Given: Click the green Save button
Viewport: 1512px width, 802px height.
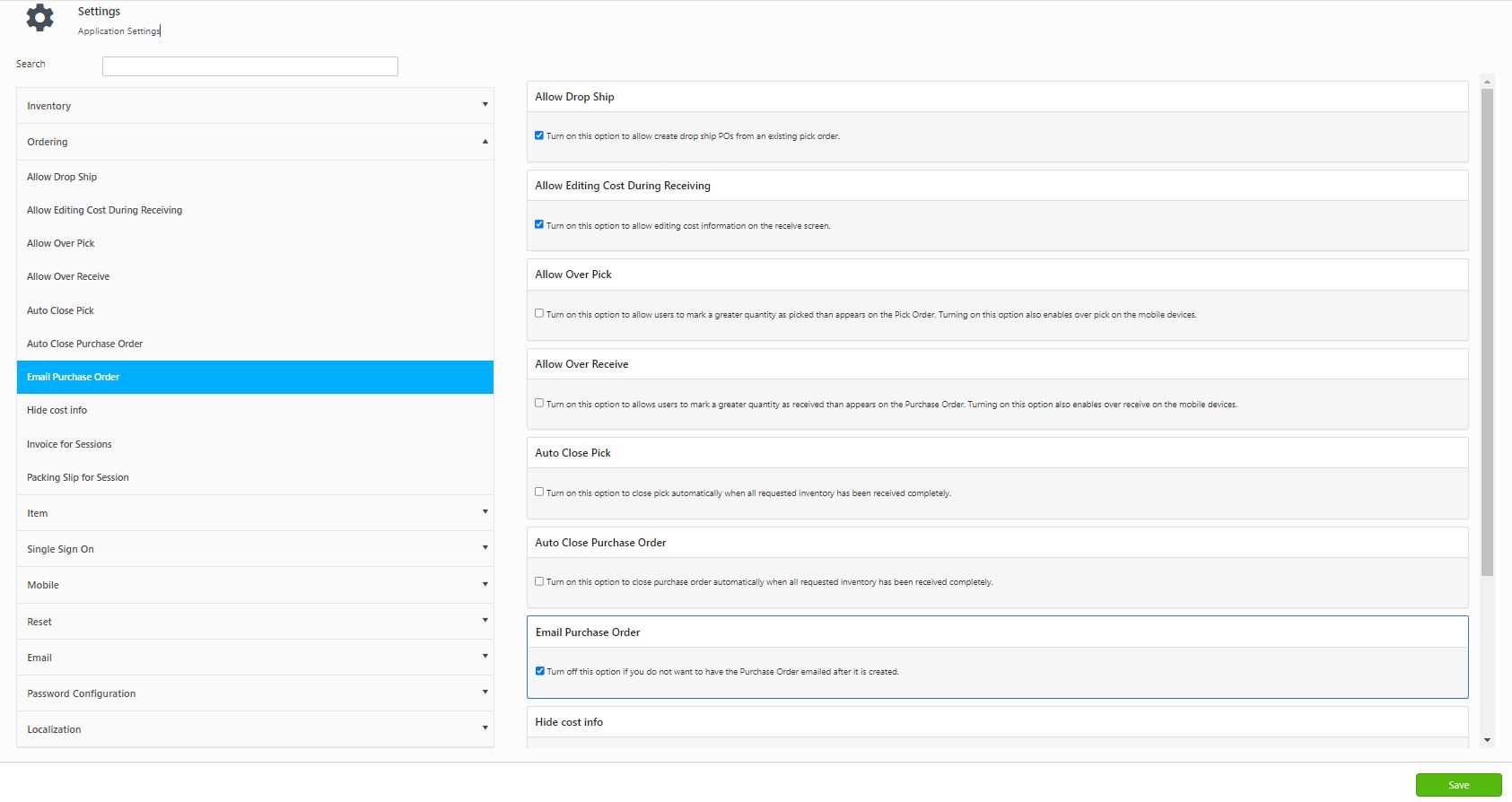Looking at the screenshot, I should 1458,785.
